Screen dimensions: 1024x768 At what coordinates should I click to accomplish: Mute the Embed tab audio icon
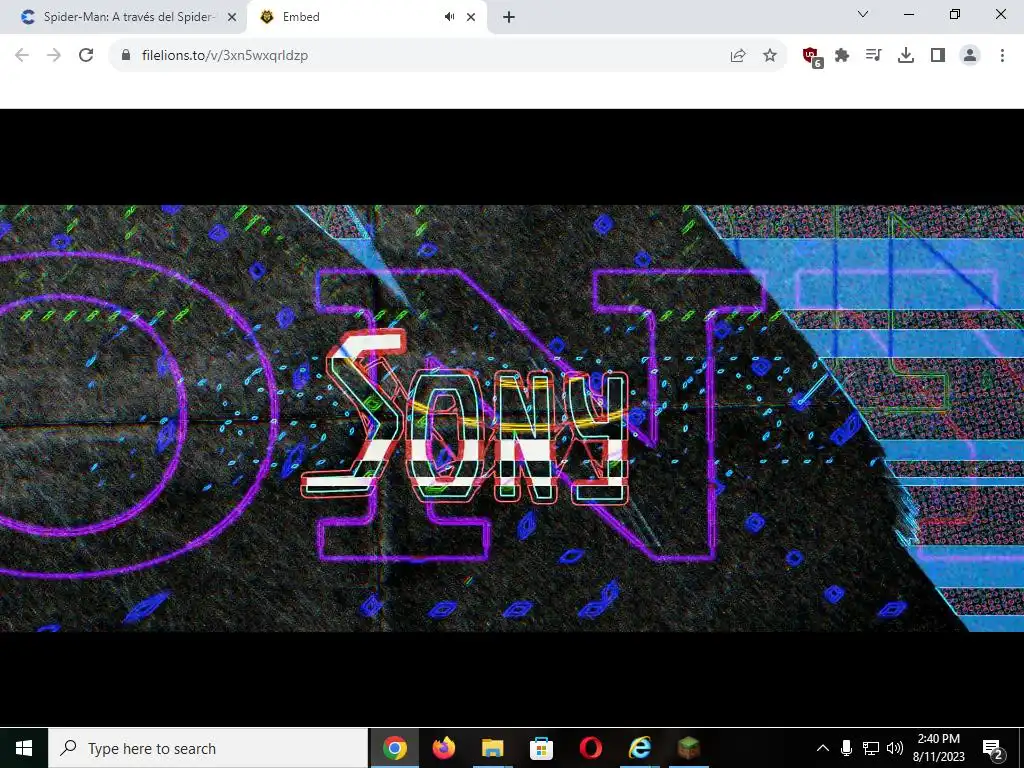pos(449,17)
